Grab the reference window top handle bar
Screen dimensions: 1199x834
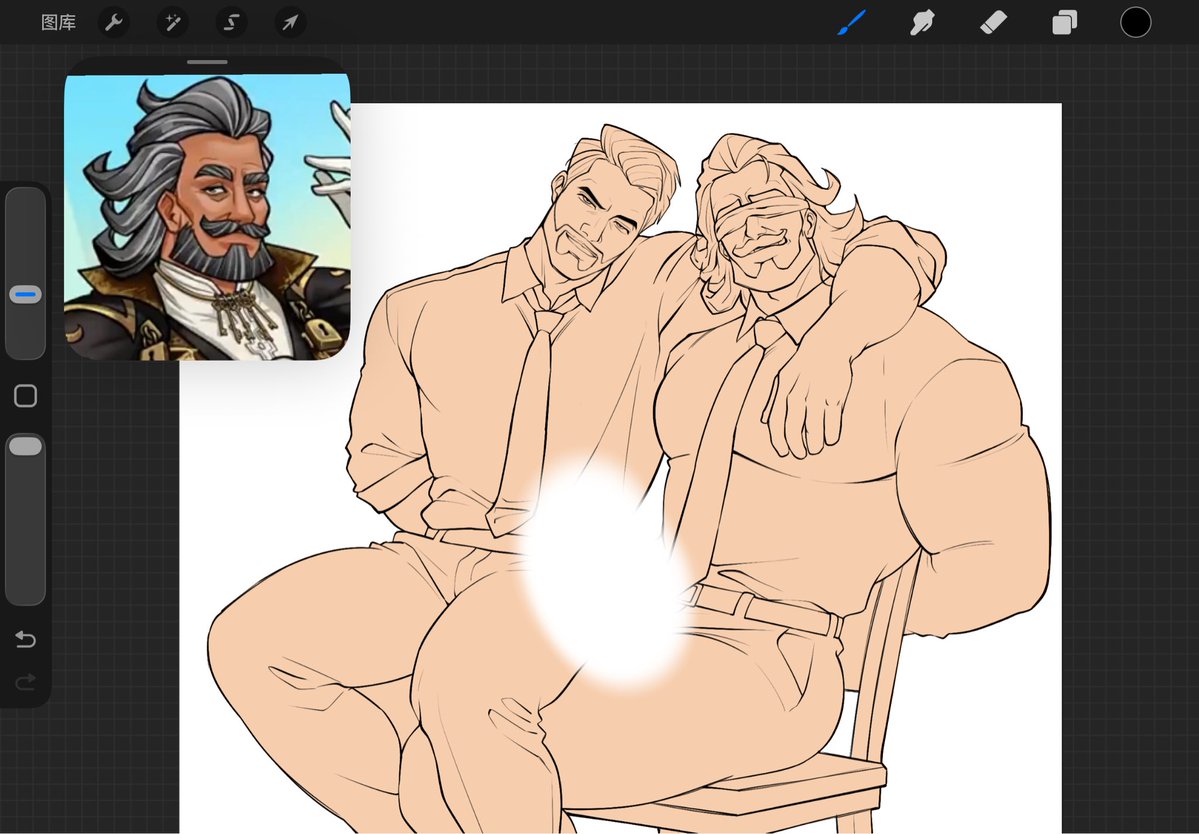tap(207, 62)
